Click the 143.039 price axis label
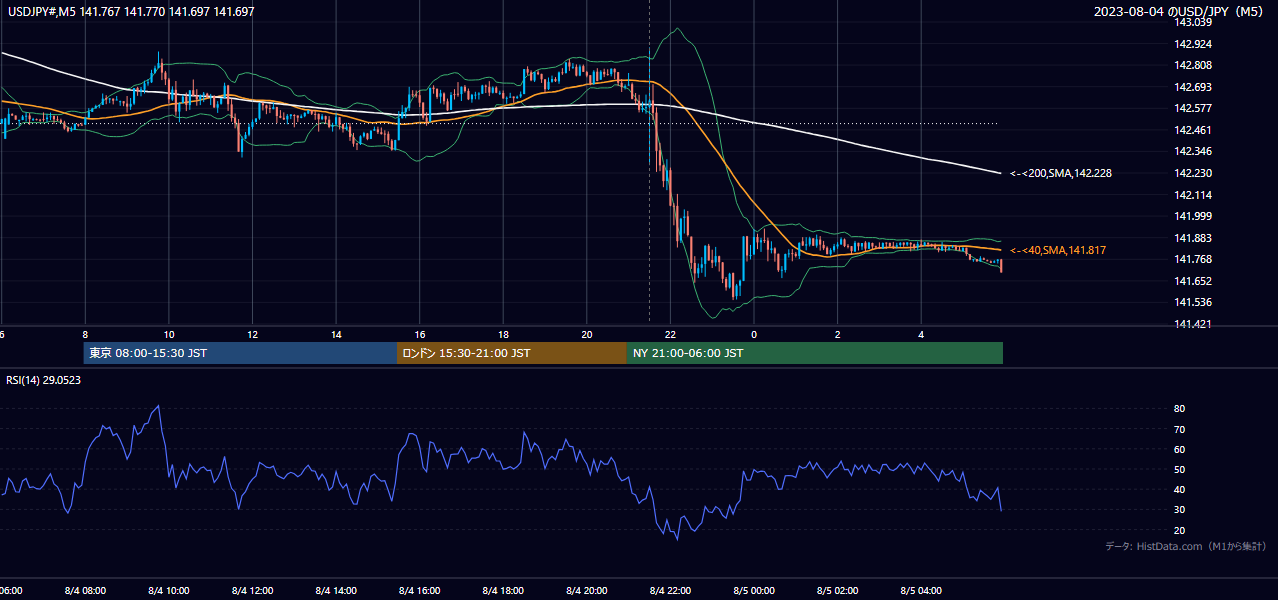 tap(1193, 22)
